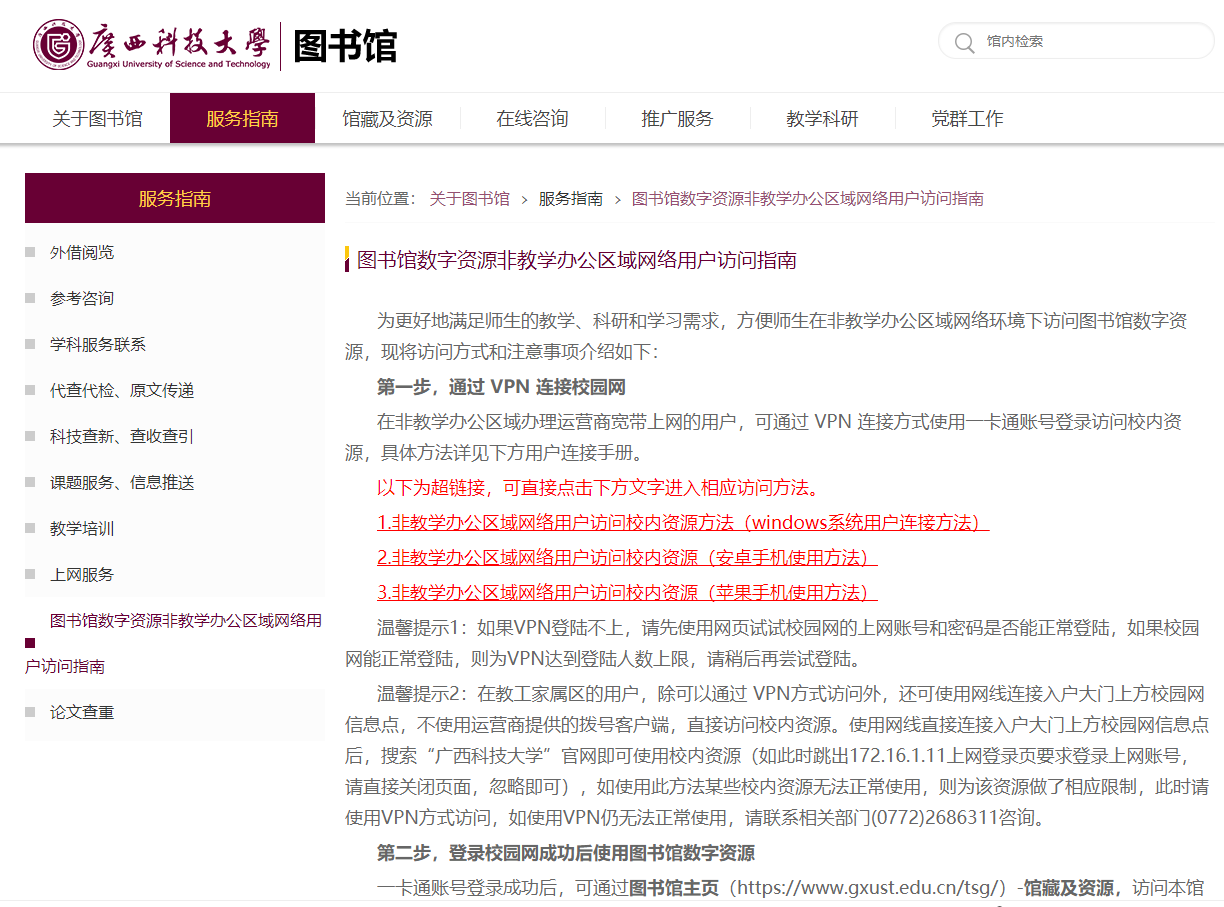Open the 关于图书馆 menu

[97, 119]
